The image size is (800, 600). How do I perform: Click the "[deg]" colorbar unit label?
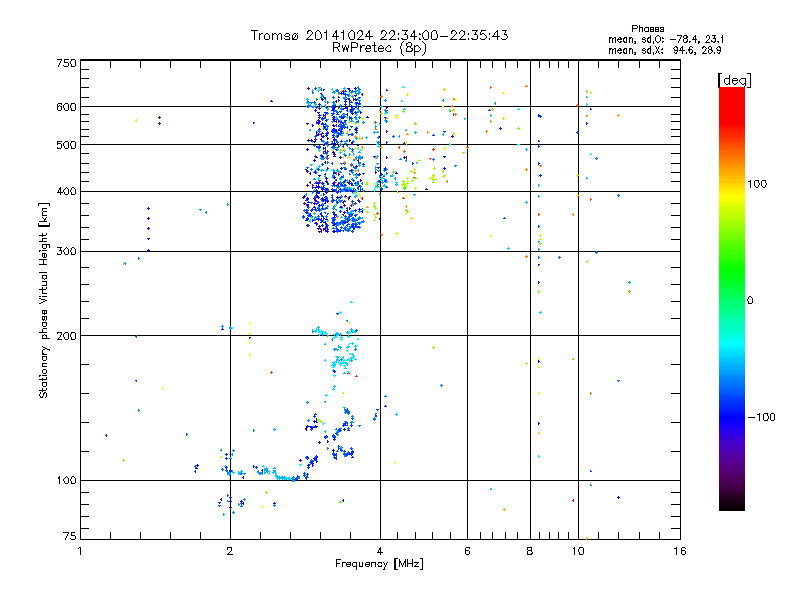click(734, 80)
